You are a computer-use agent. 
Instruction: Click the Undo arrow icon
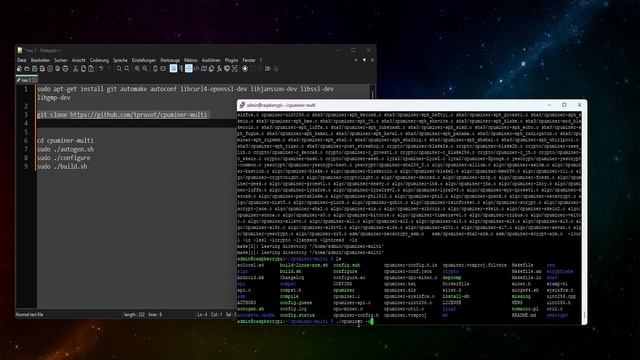pyautogui.click(x=101, y=69)
